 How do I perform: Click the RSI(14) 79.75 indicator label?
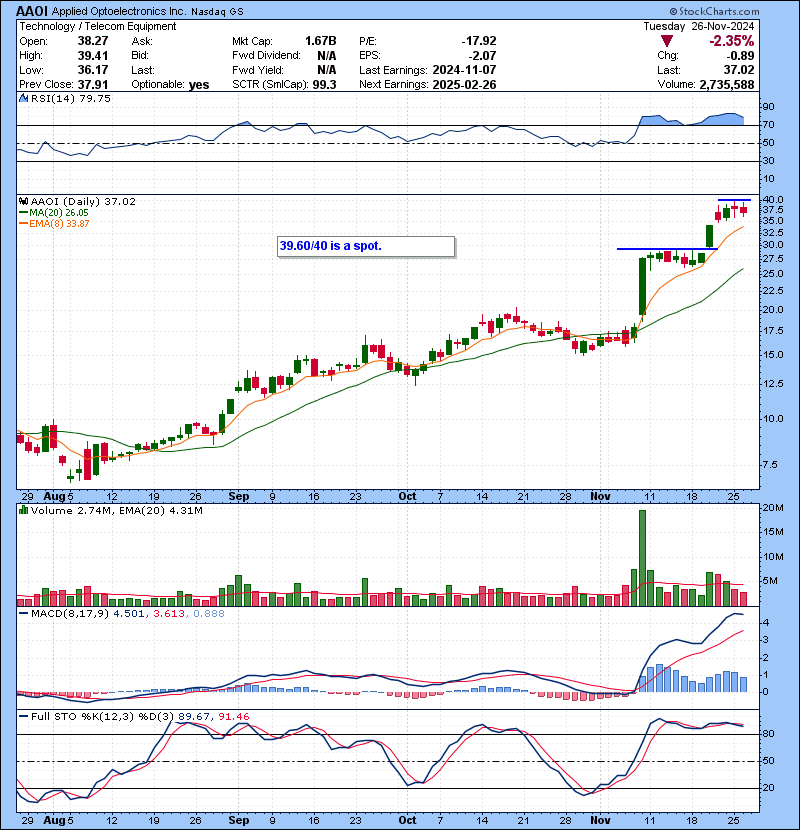point(71,98)
